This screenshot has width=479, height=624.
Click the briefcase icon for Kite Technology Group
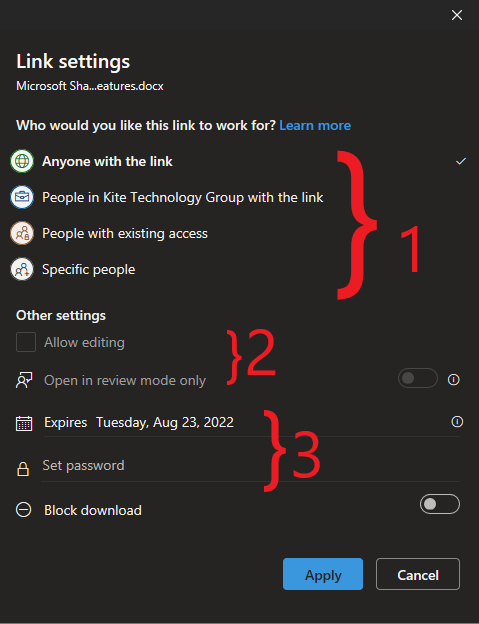[x=22, y=197]
